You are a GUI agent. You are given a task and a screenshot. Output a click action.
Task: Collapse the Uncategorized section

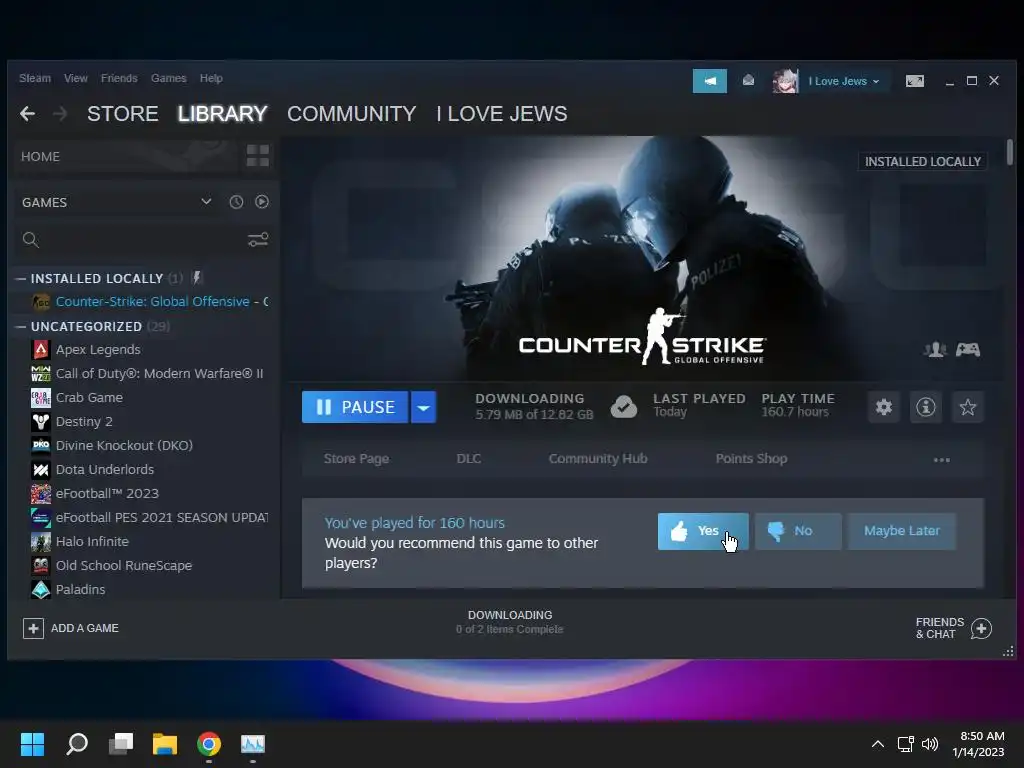[x=21, y=326]
